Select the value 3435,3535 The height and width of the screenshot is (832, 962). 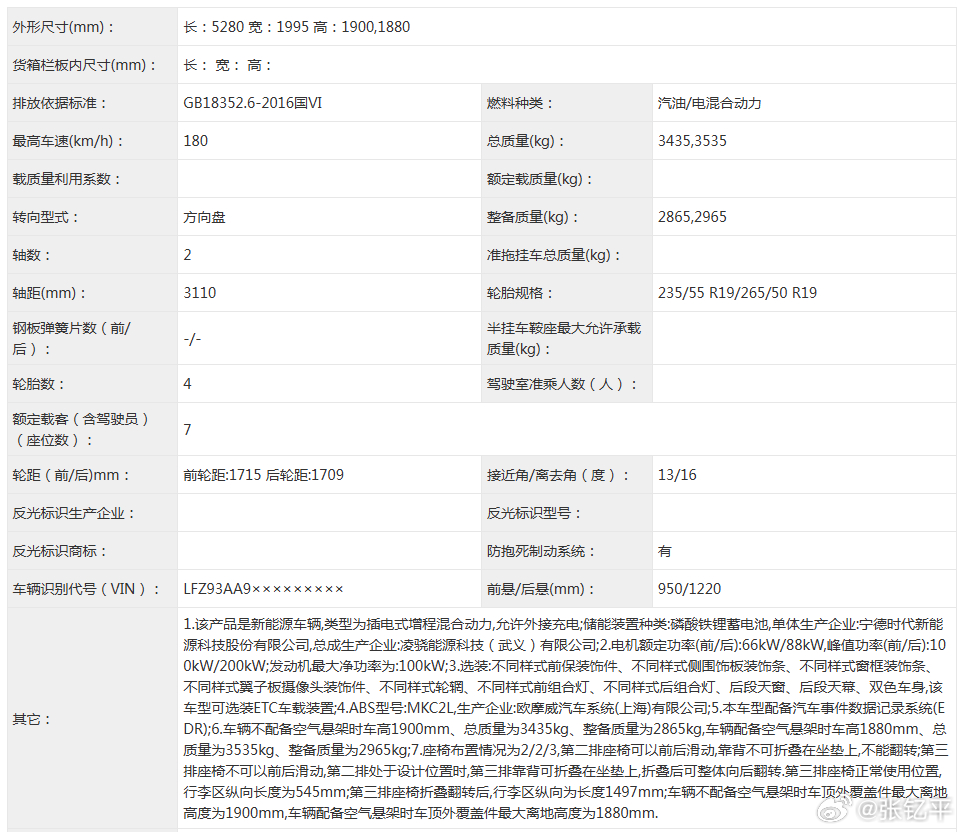pos(692,141)
